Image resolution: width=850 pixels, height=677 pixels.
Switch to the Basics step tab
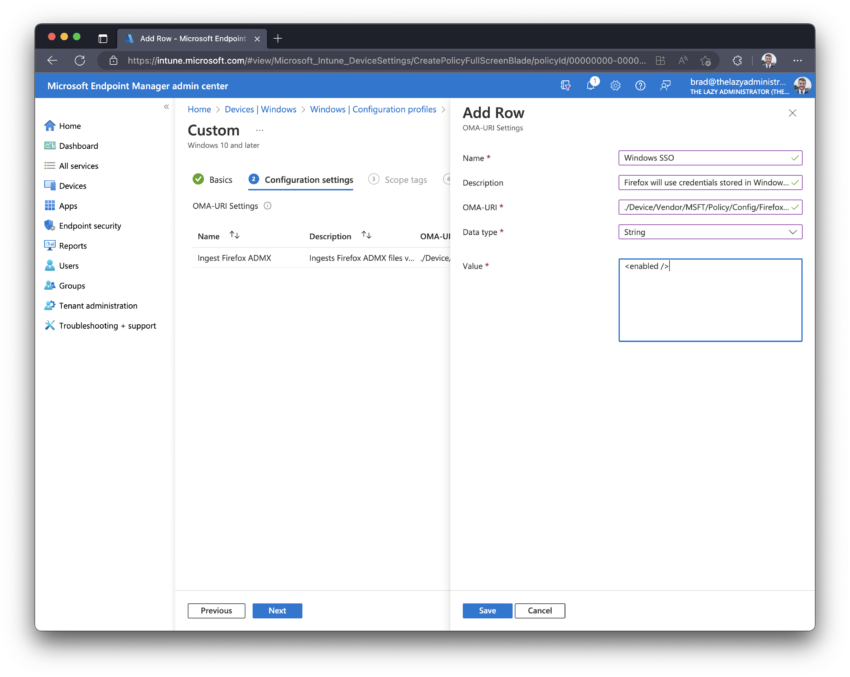[212, 179]
